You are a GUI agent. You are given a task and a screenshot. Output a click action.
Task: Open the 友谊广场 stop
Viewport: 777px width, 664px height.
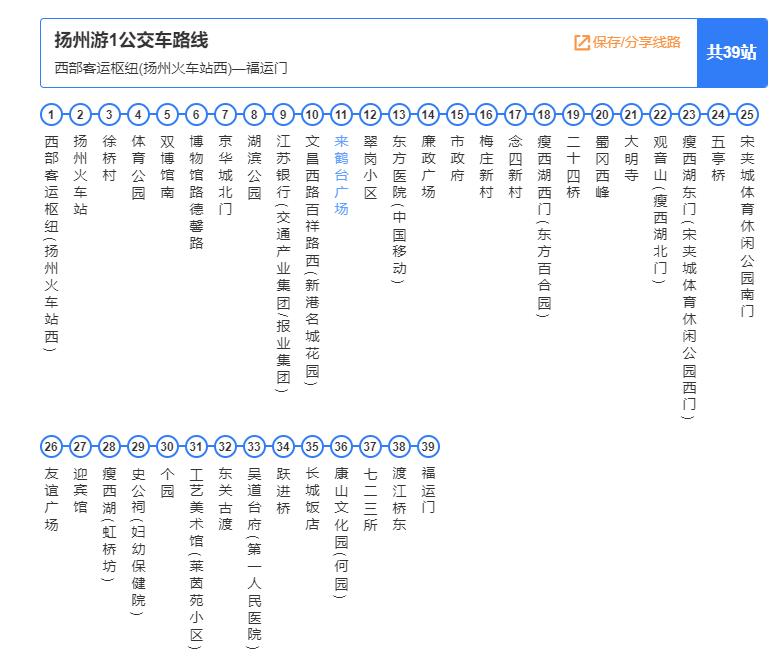(x=51, y=499)
